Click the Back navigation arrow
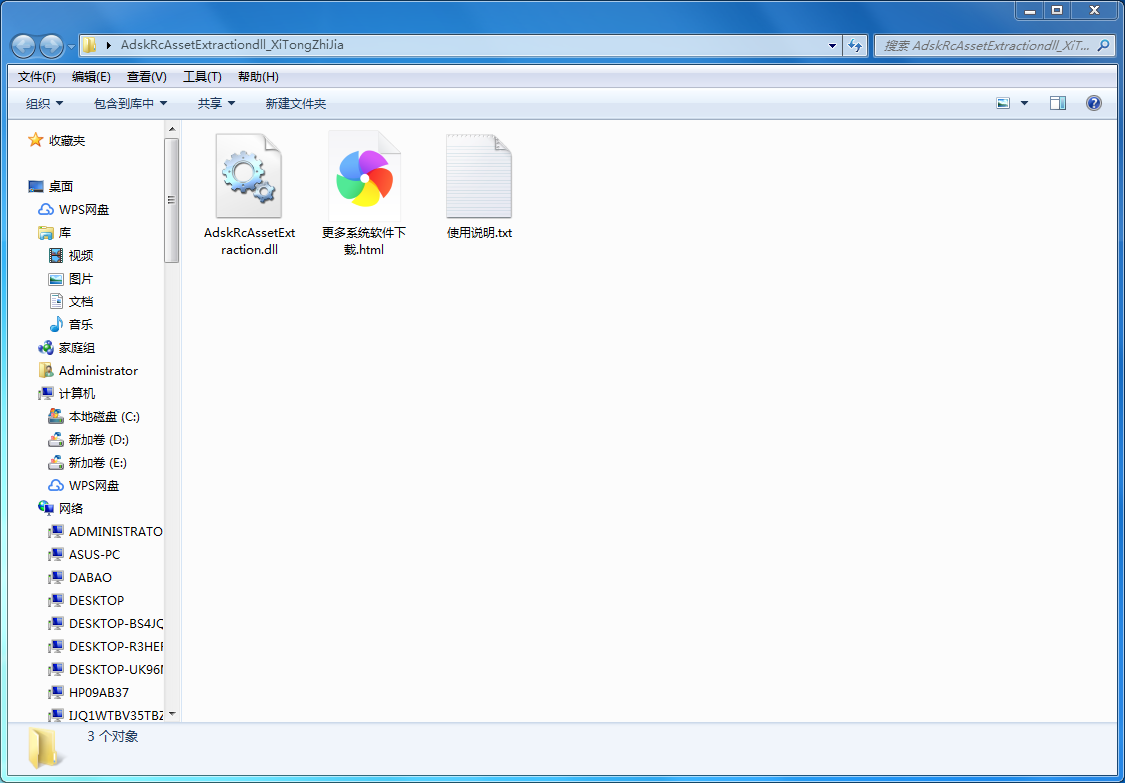Screen dimensions: 1125x783 coord(24,46)
